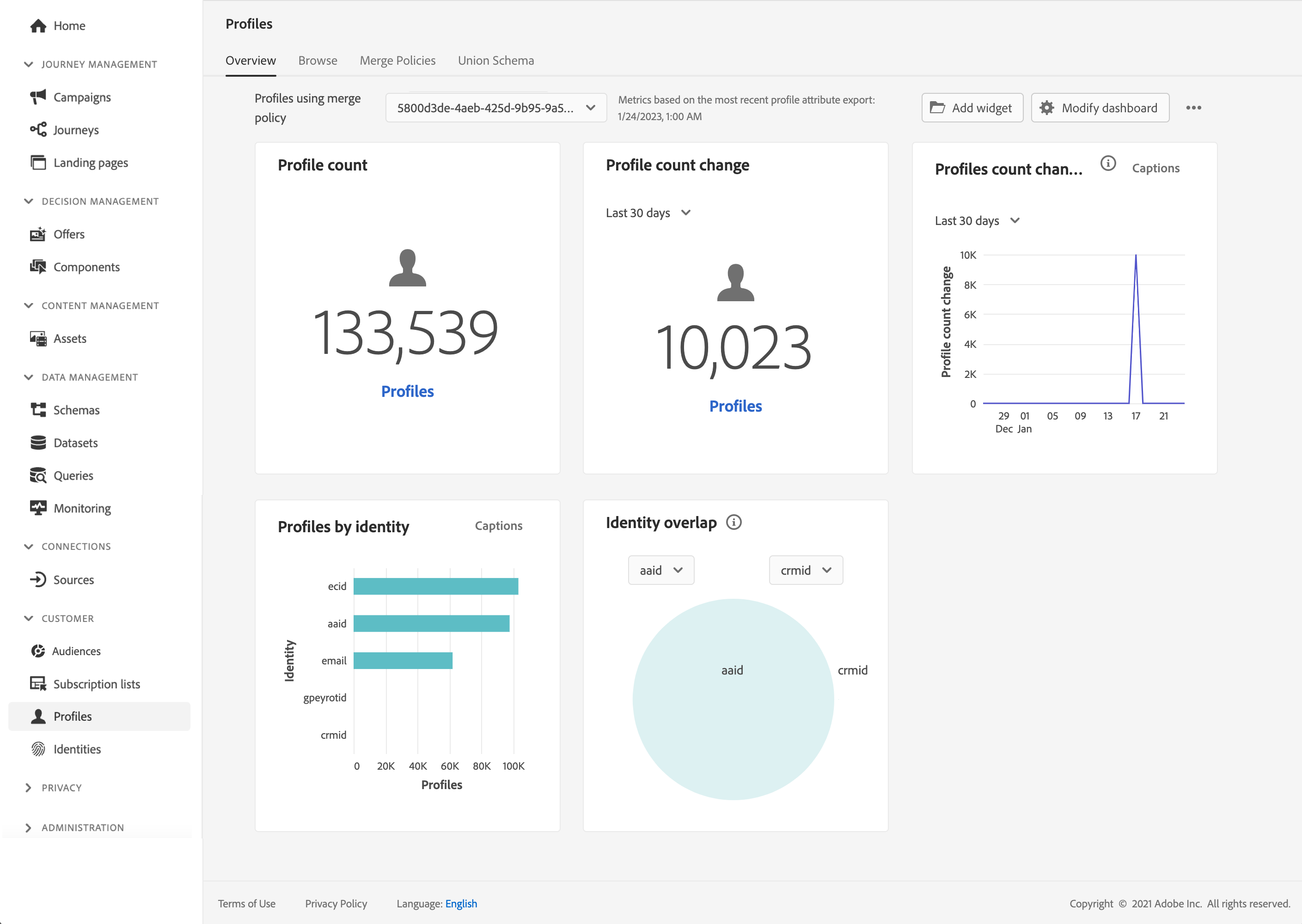Expand the Privacy section in sidebar
Screen dimensions: 1302x924
point(29,788)
